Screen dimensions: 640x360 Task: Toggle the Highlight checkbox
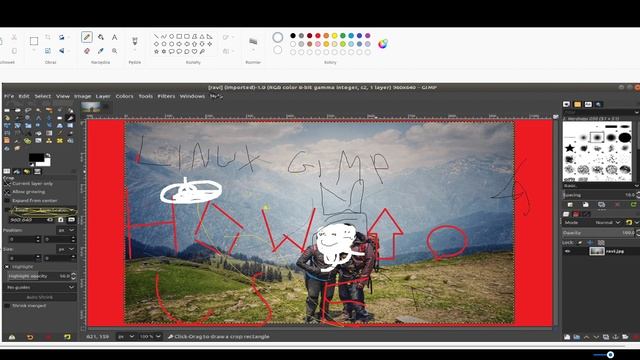tap(7, 267)
